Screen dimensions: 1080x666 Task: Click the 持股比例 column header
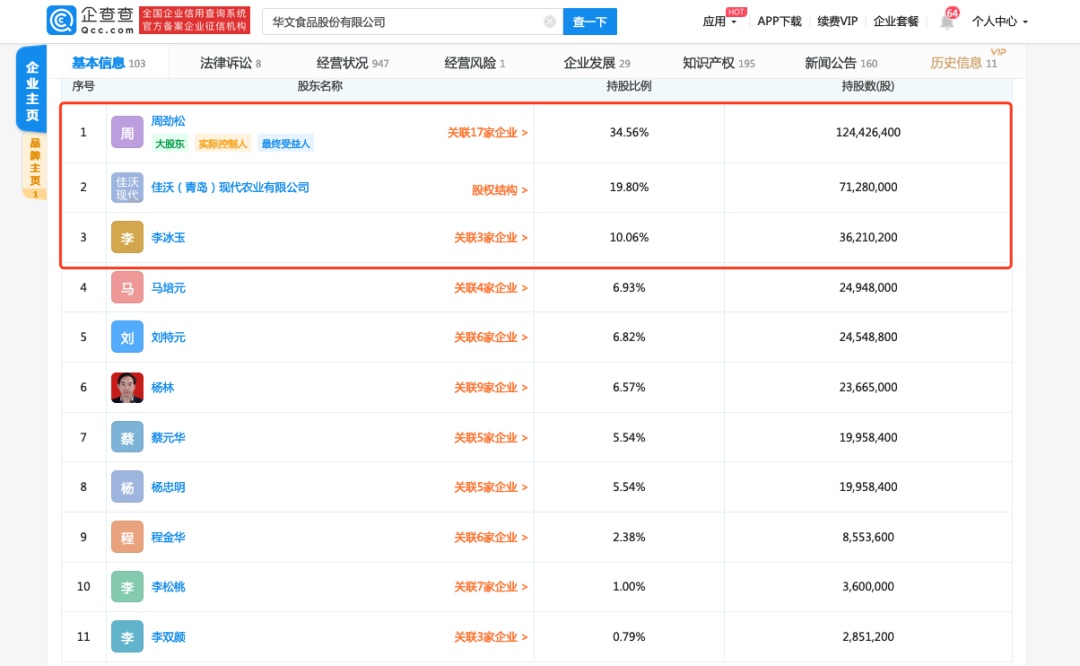pos(628,86)
